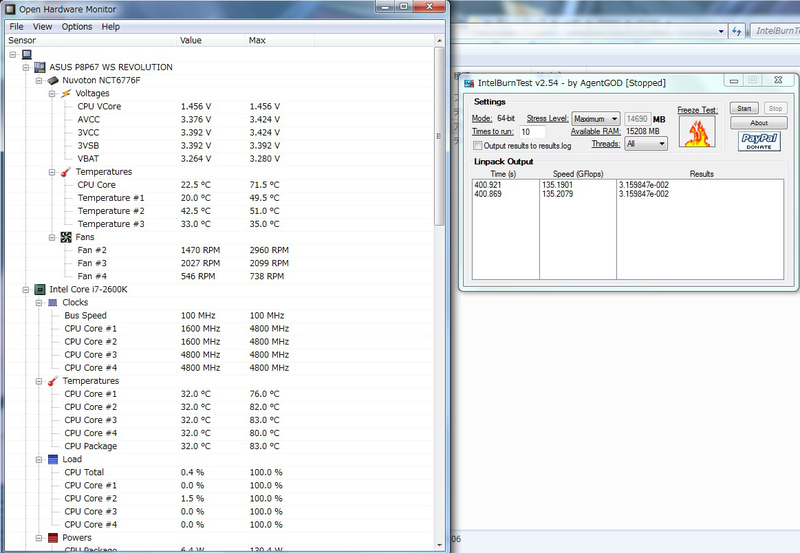This screenshot has width=800, height=553.
Task: Click the Sensor column header
Action: point(91,40)
